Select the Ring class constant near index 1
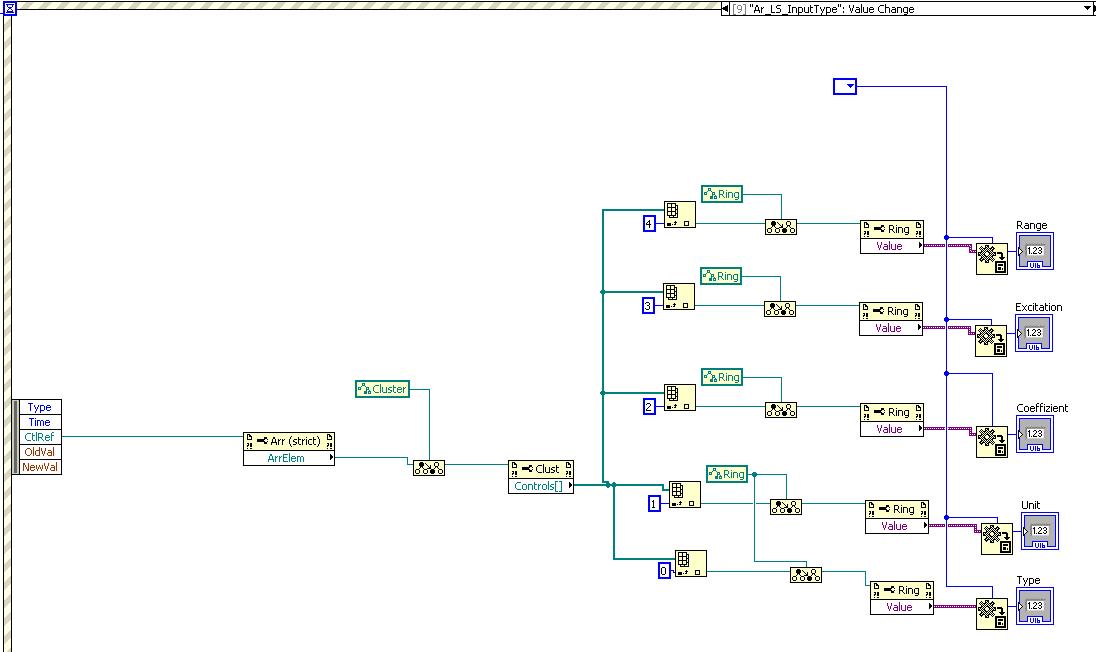 point(727,474)
